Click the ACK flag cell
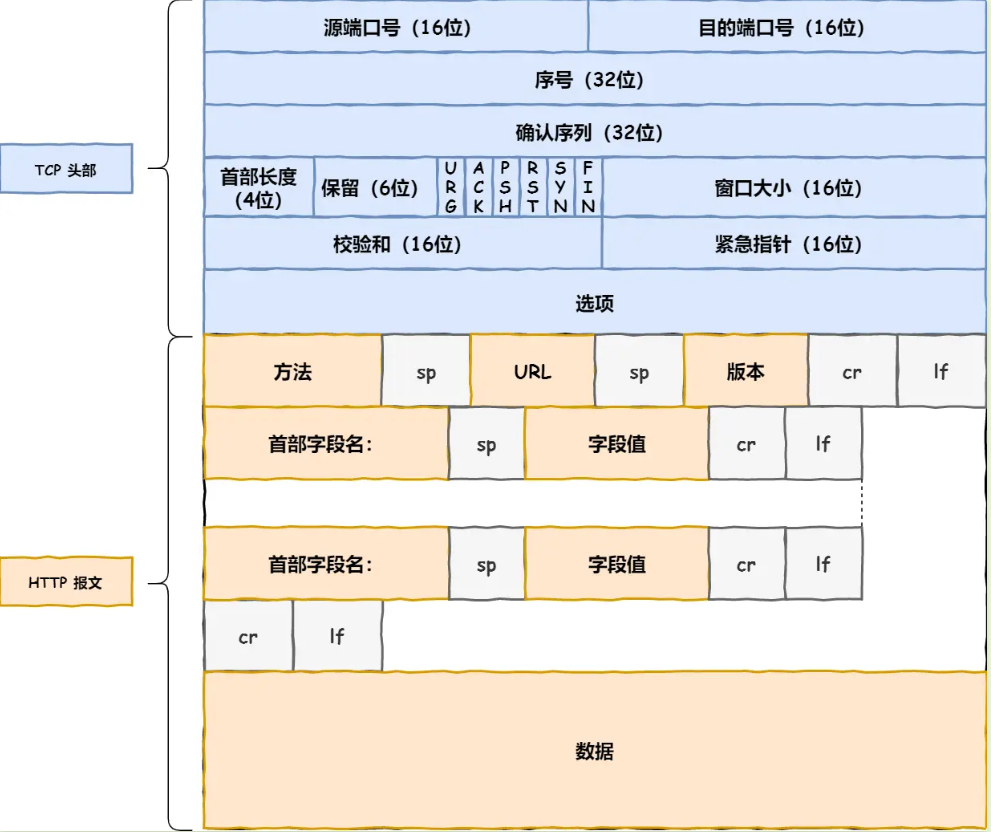Image resolution: width=991 pixels, height=832 pixels. pos(478,187)
